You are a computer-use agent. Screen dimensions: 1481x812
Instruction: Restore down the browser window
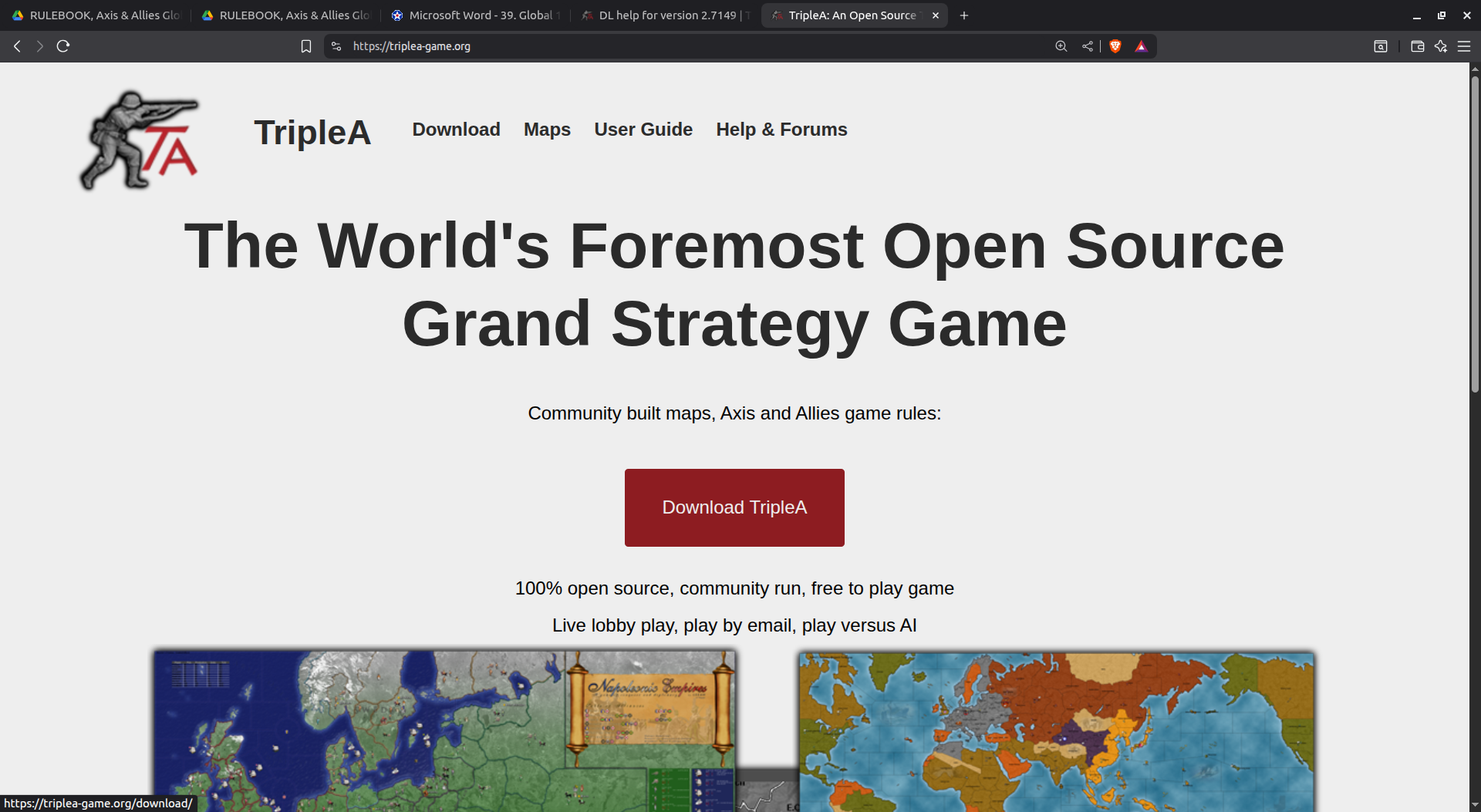(x=1442, y=15)
